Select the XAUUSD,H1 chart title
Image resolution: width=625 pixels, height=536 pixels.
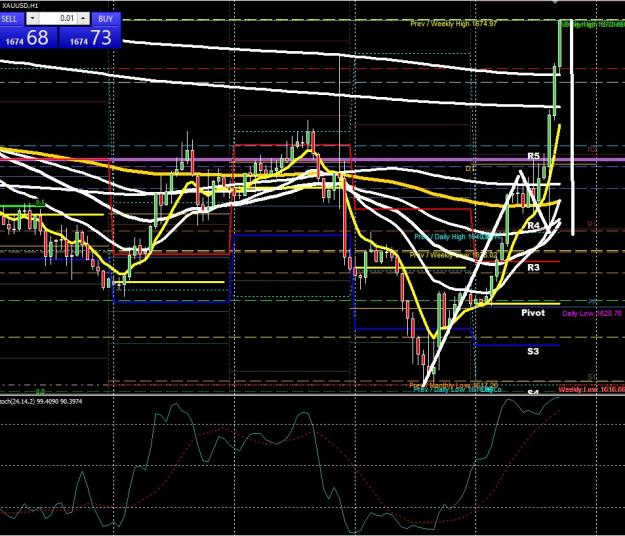20,6
